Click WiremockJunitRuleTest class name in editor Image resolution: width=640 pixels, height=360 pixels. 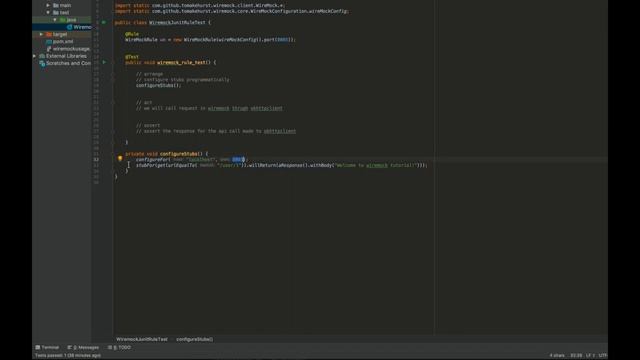[177, 22]
